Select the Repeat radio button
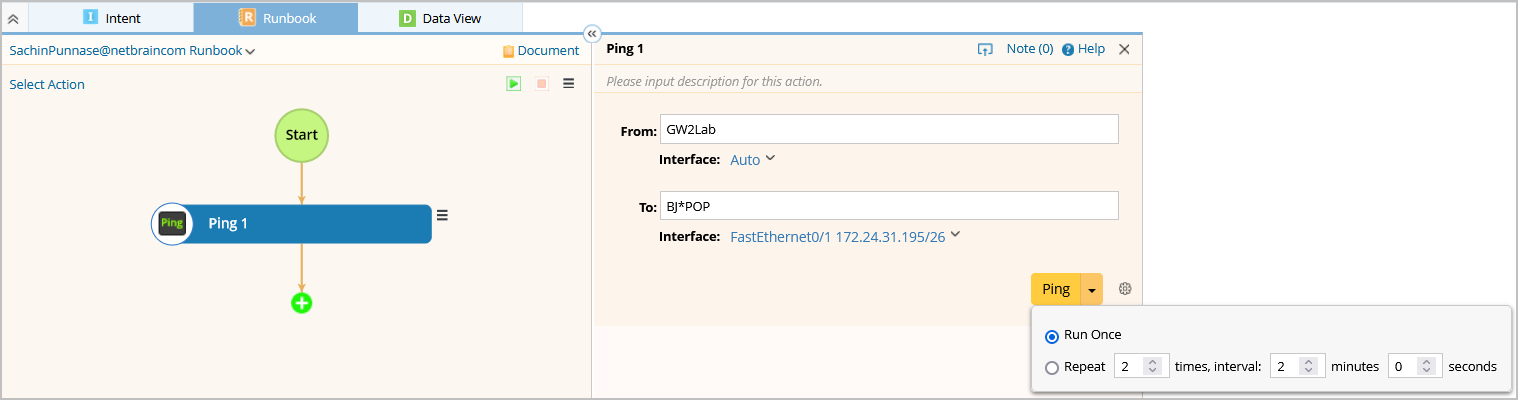Image resolution: width=1518 pixels, height=400 pixels. pos(1051,367)
